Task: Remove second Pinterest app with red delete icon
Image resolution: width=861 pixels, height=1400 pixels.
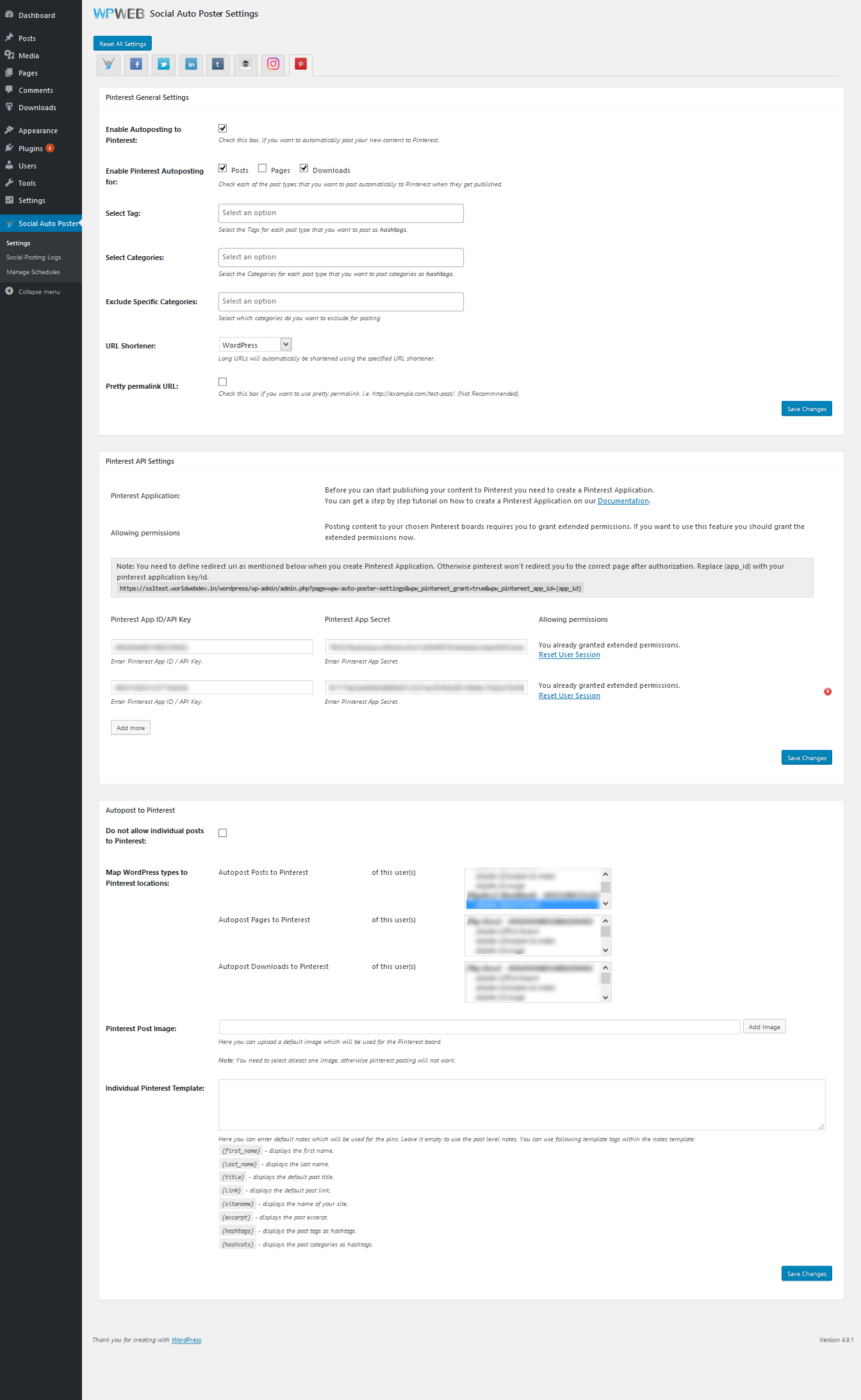Action: point(828,692)
